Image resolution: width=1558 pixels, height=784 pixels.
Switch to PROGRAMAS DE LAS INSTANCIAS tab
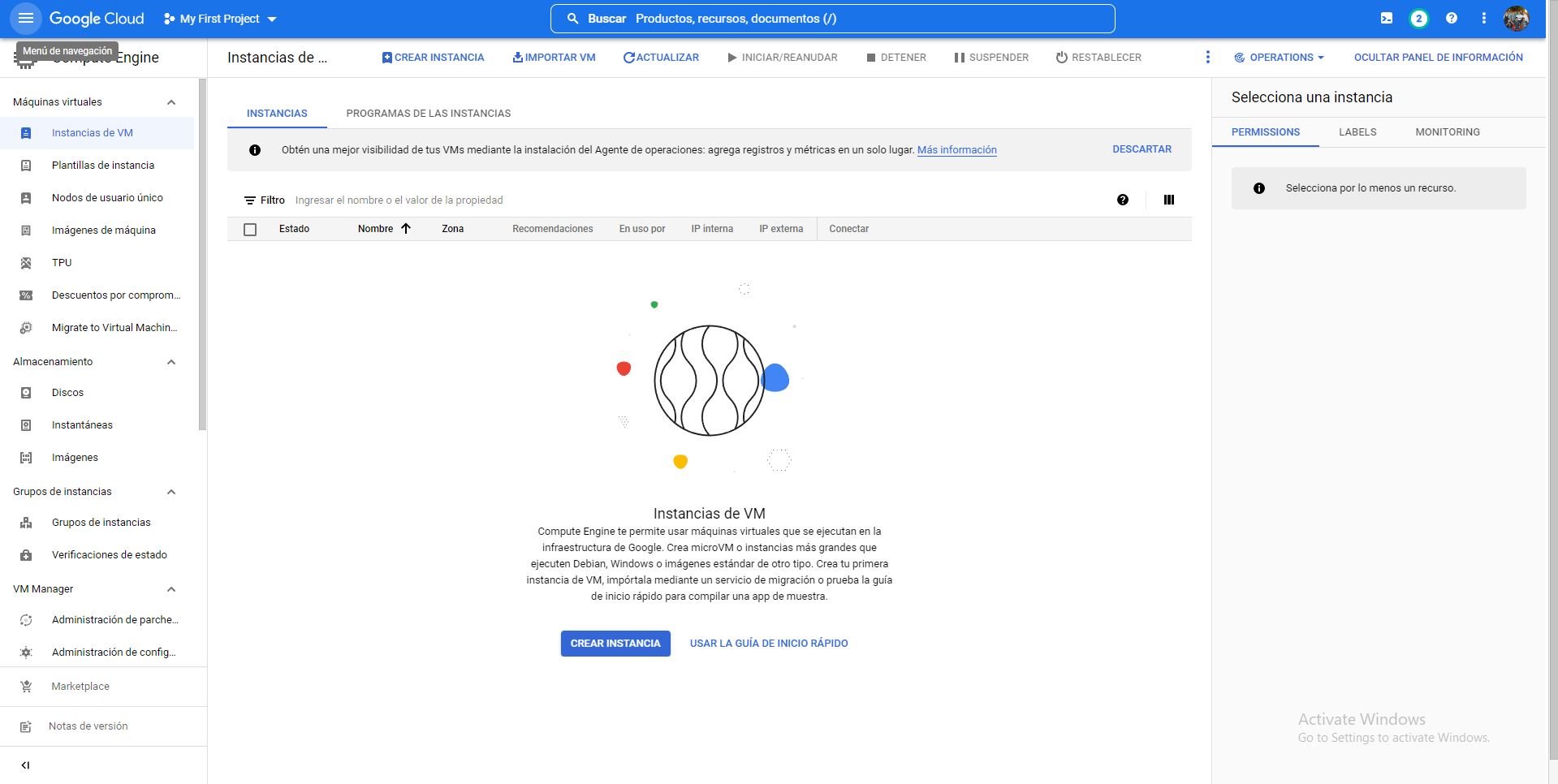tap(429, 114)
